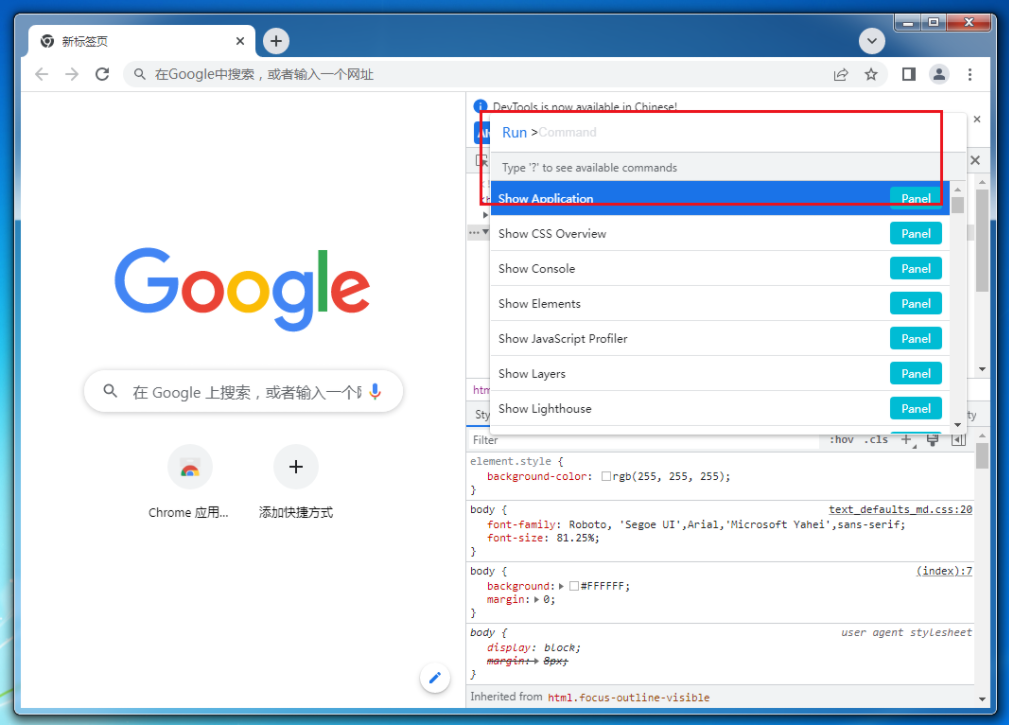Screen dimensions: 1009x725
Task: Run Show Console command
Action: [x=719, y=268]
